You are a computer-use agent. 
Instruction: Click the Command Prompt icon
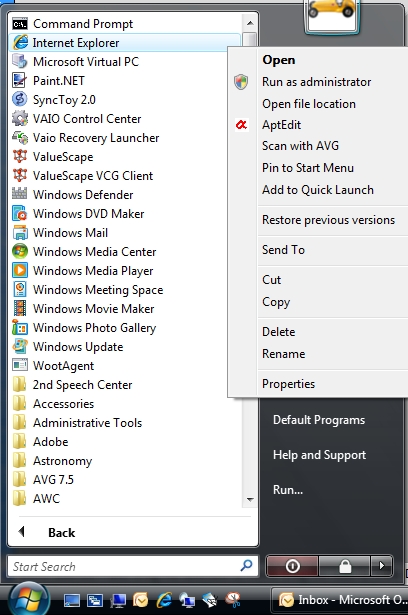[x=20, y=24]
